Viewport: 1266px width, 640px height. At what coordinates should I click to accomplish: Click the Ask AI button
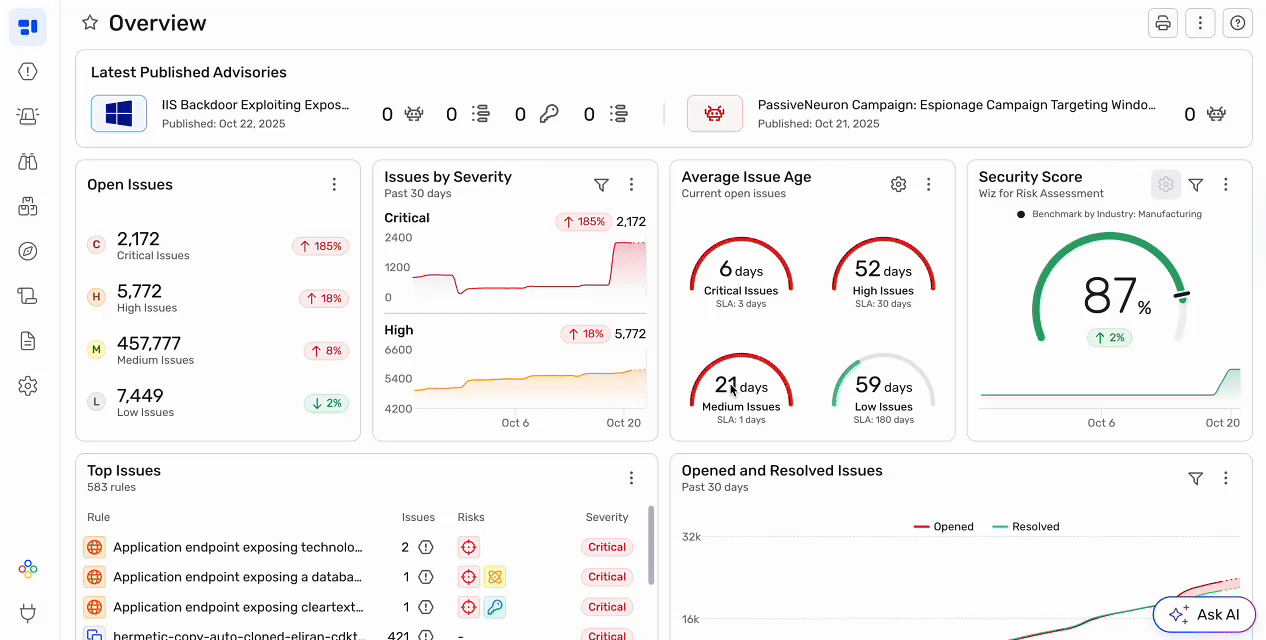tap(1203, 614)
